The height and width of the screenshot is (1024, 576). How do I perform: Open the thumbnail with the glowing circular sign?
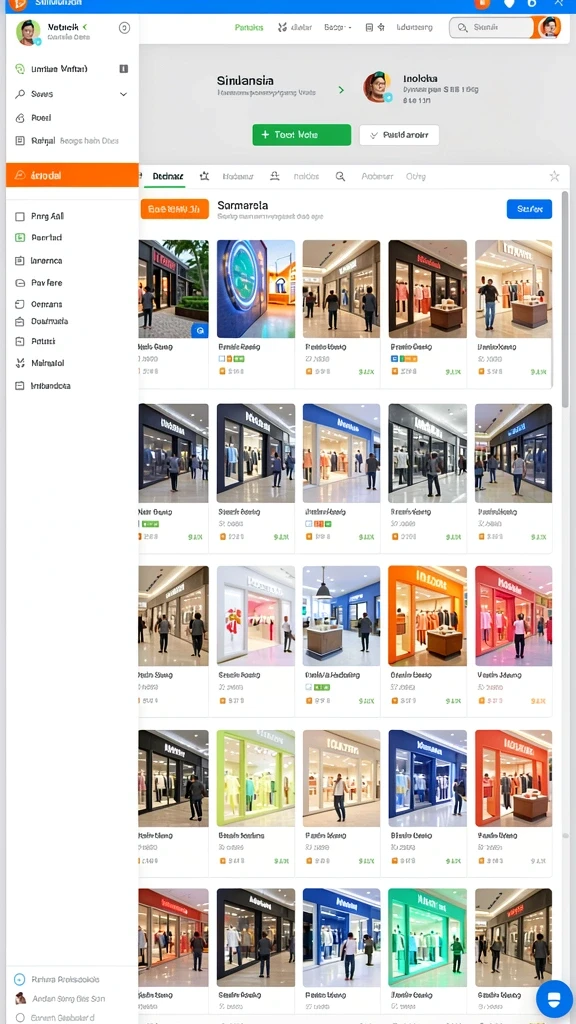click(x=256, y=289)
